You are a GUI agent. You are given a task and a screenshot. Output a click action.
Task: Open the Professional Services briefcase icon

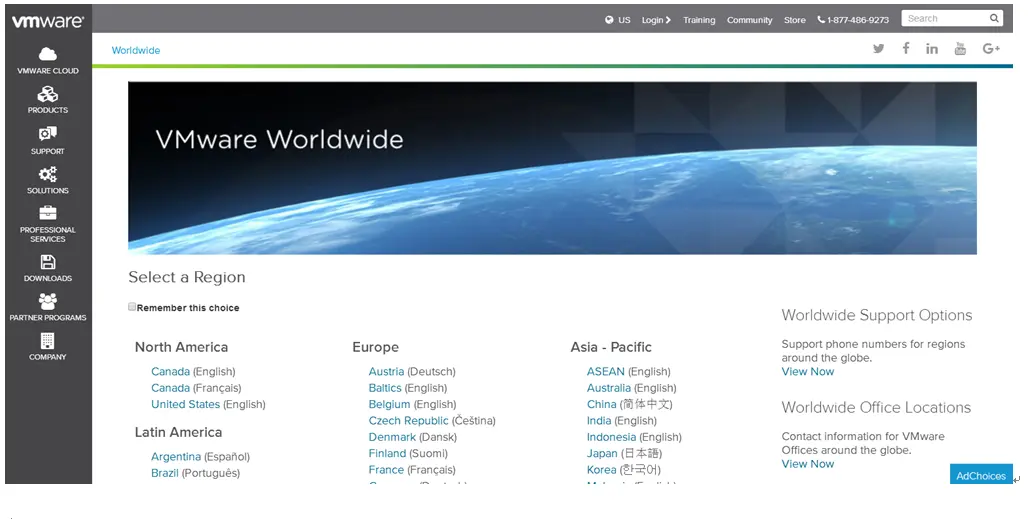coord(47,213)
